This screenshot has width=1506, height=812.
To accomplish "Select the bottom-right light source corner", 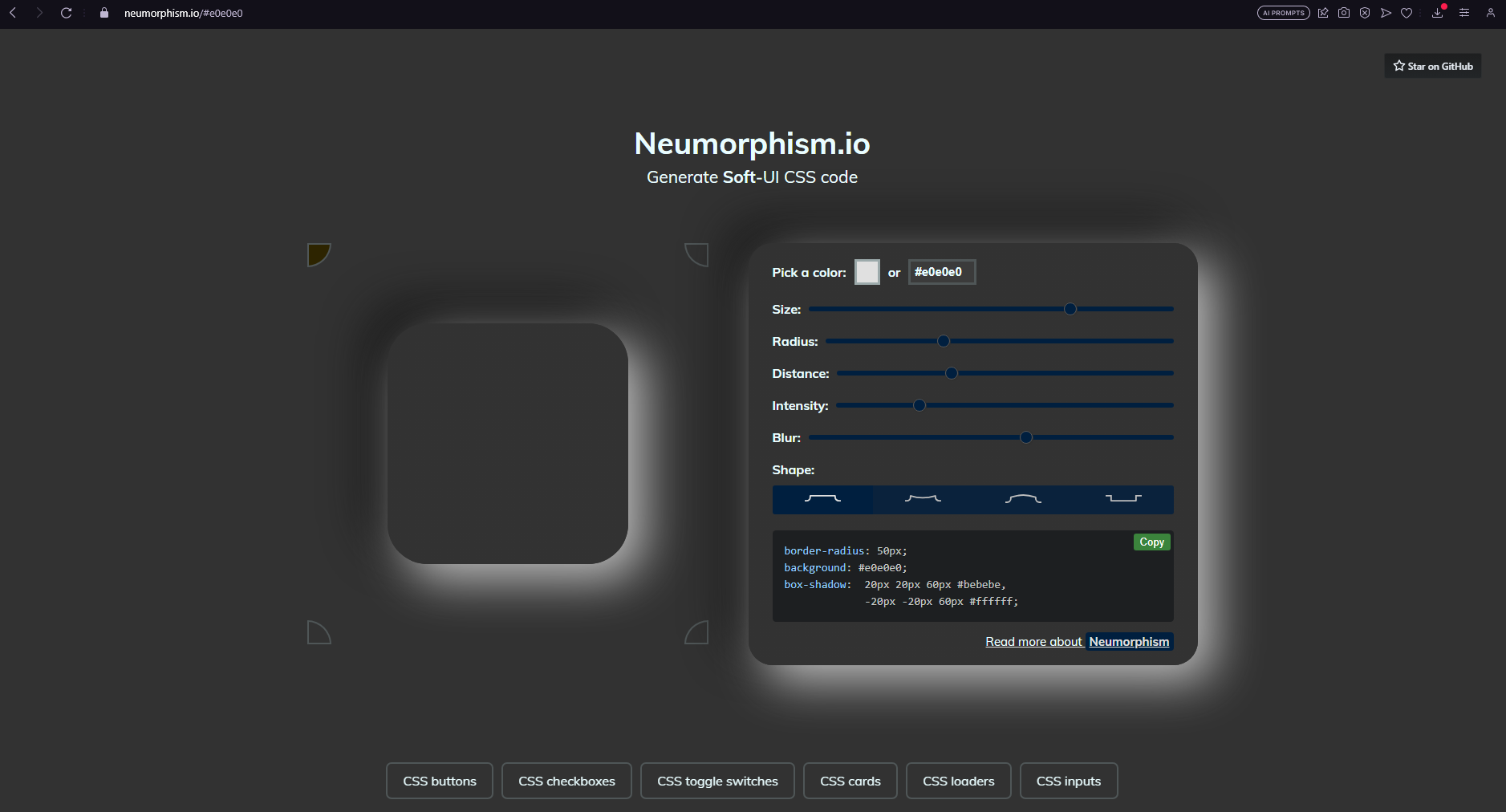I will tap(696, 632).
